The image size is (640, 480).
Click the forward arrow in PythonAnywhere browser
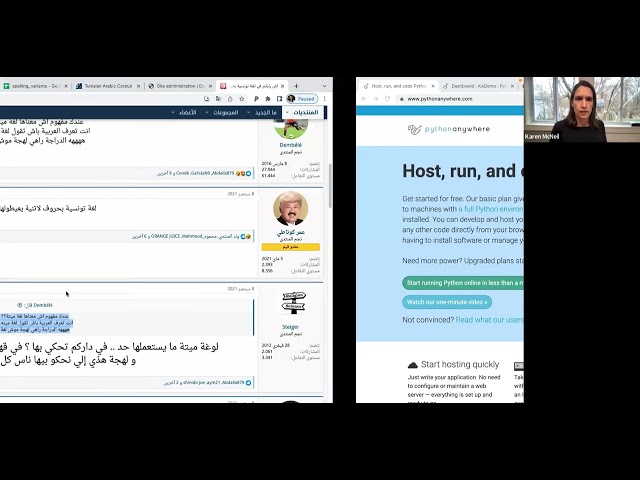376,99
